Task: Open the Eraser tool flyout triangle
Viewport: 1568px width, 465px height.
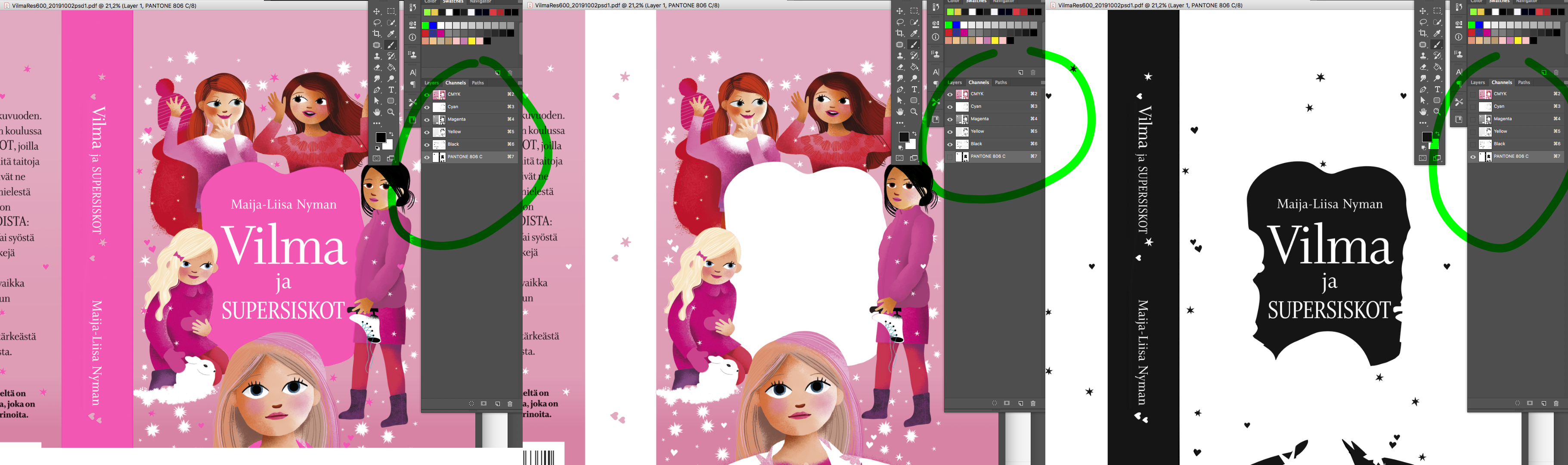Action: (x=381, y=71)
